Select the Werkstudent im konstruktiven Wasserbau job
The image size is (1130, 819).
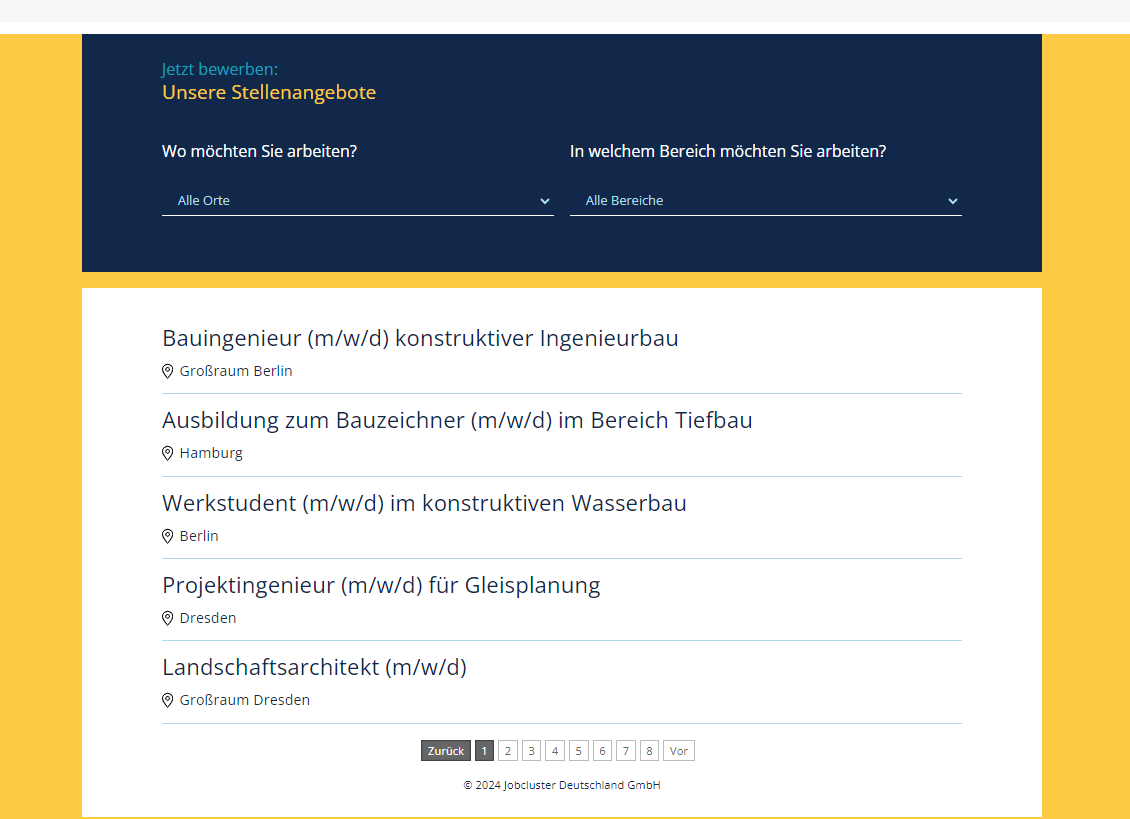(424, 503)
